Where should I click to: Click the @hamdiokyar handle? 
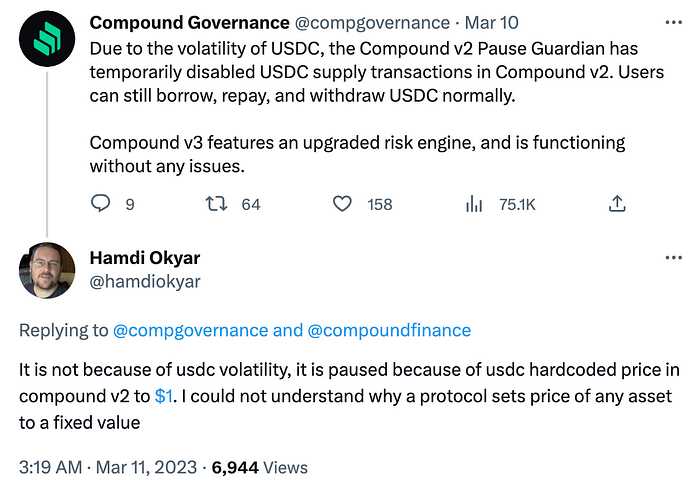145,281
